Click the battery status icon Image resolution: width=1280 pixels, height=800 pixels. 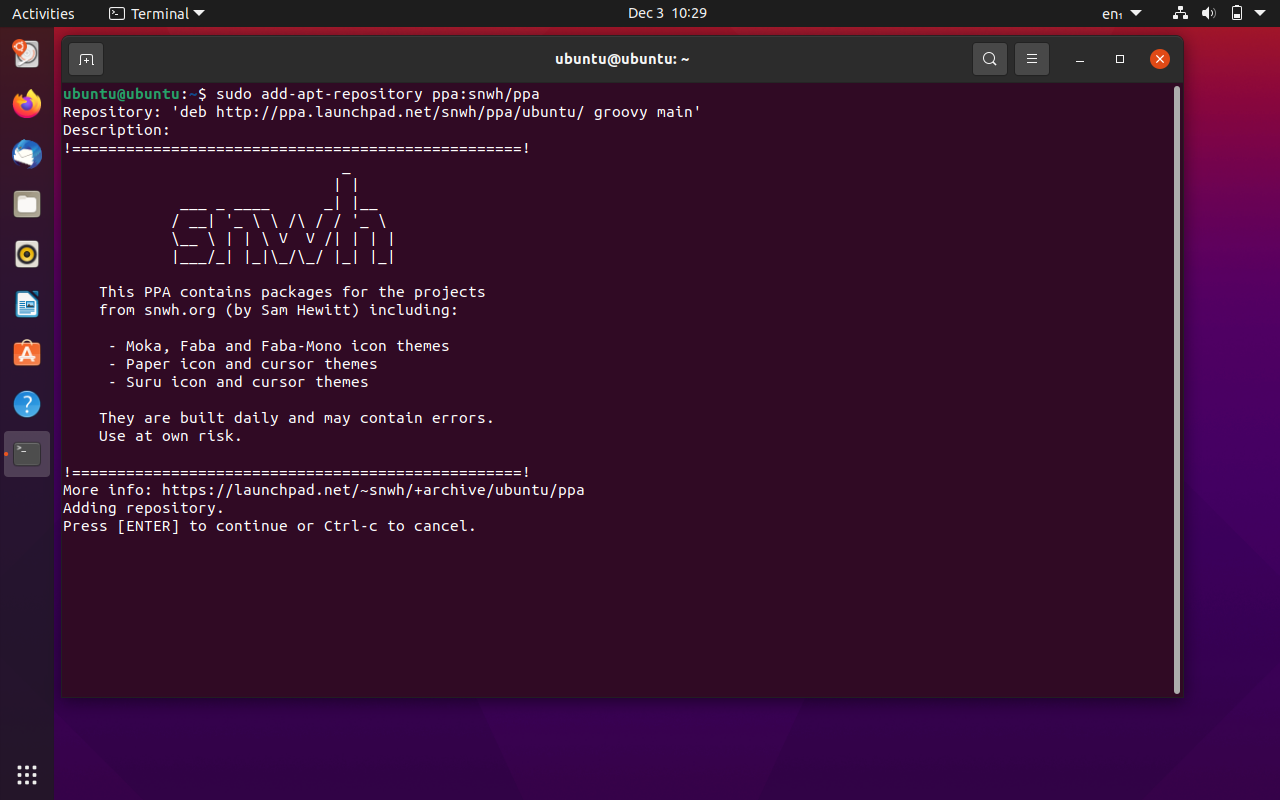tap(1237, 13)
